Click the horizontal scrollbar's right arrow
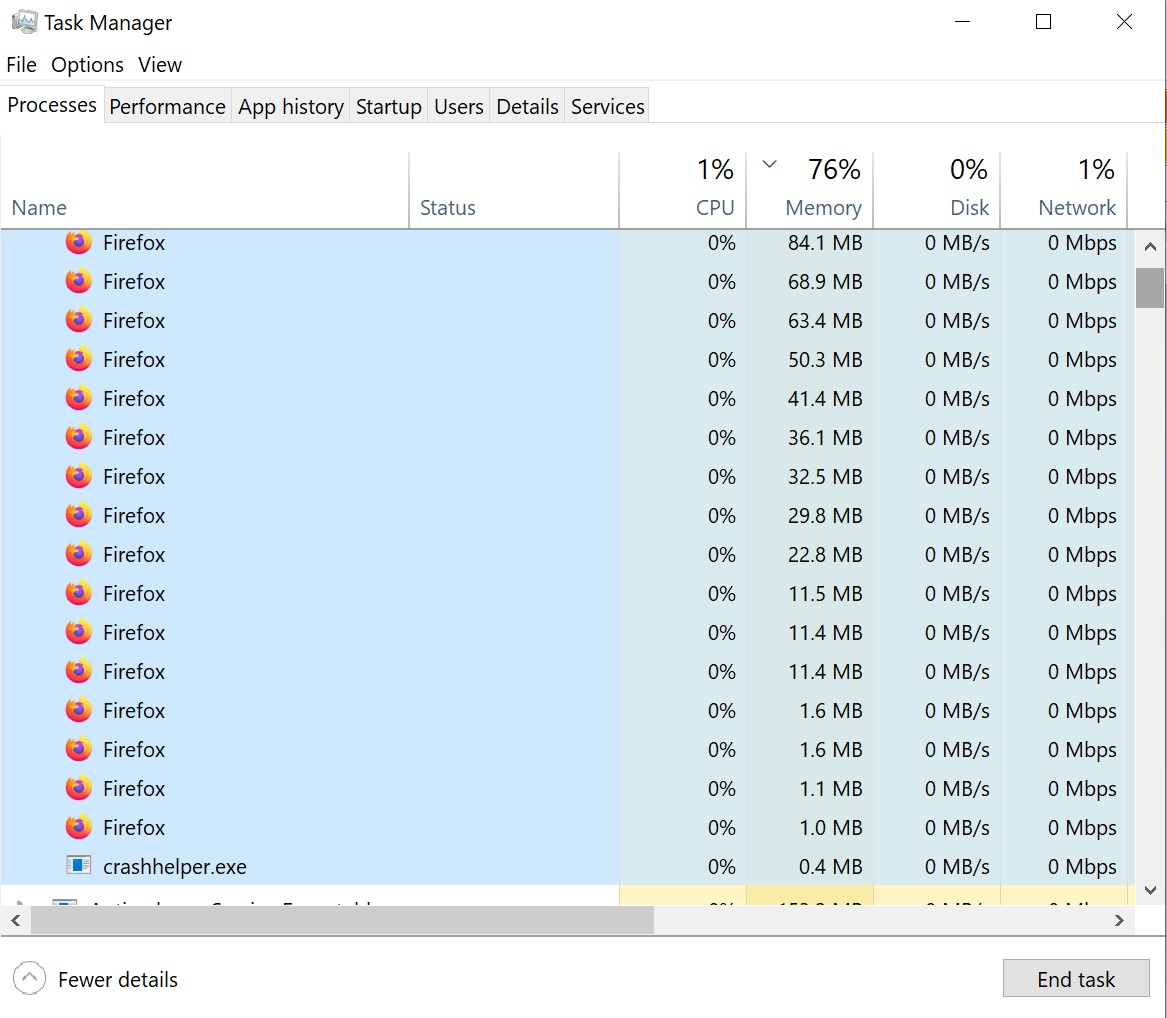Viewport: 1167px width, 1018px height. [x=1119, y=920]
